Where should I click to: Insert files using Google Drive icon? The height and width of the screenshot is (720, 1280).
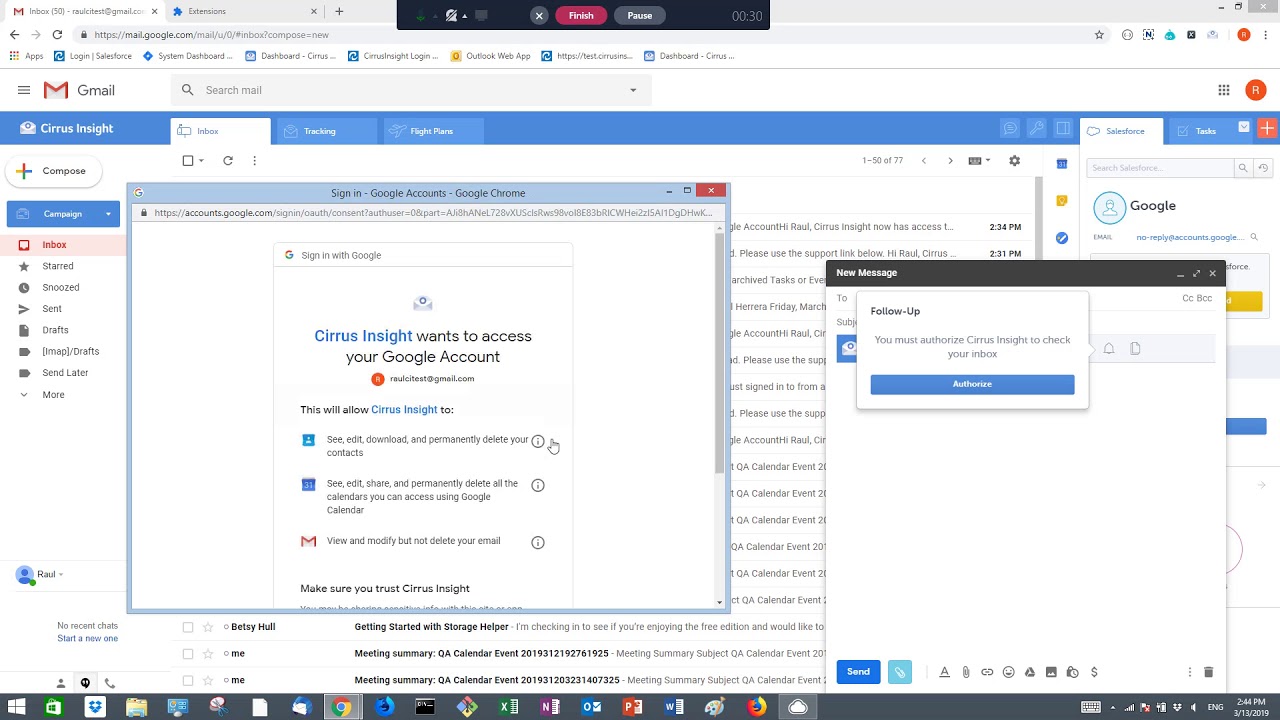click(1029, 672)
